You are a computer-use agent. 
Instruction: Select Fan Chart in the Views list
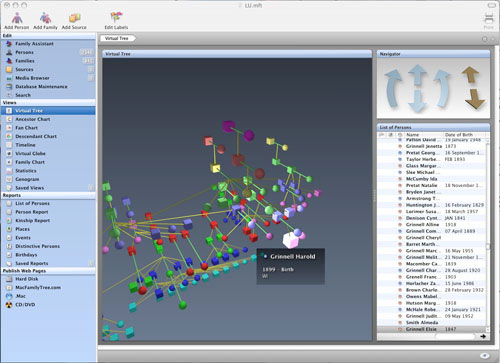click(26, 128)
